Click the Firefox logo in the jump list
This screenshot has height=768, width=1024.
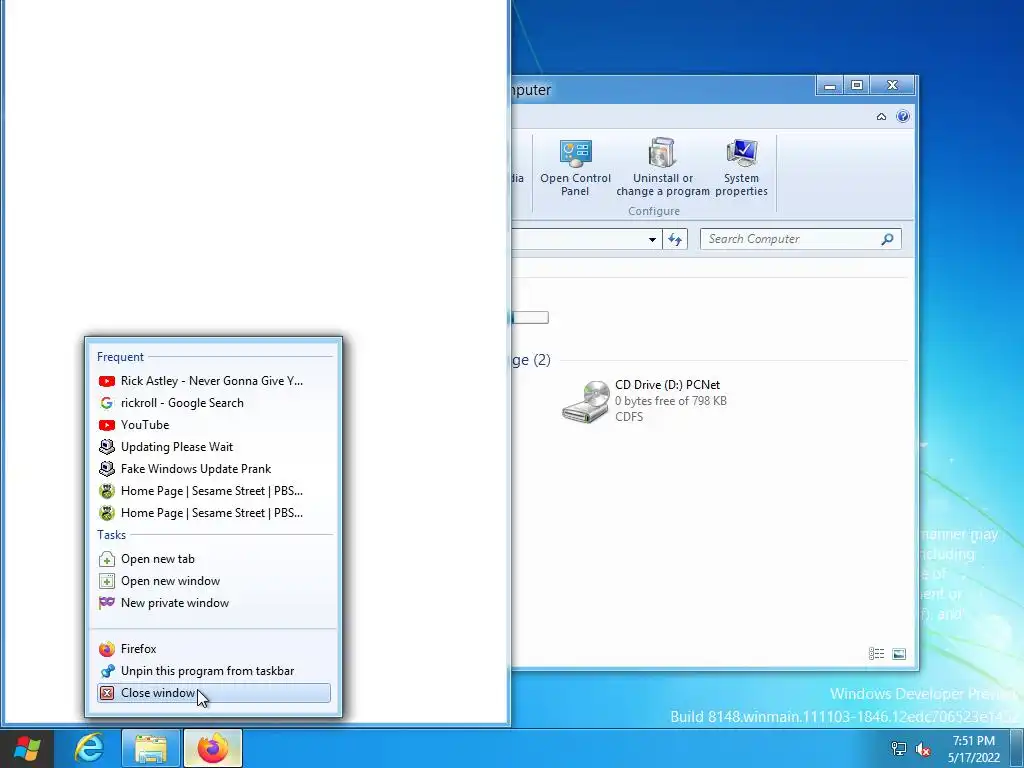[106, 649]
